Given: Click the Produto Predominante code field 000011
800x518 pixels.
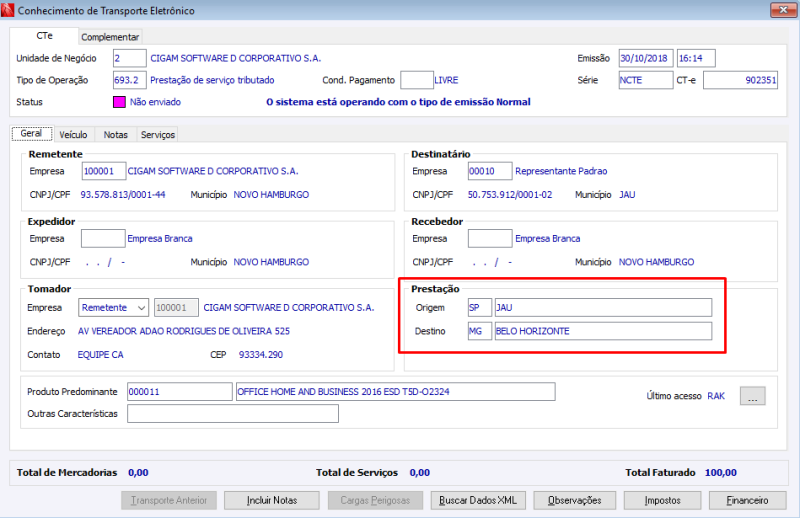Looking at the screenshot, I should click(180, 392).
